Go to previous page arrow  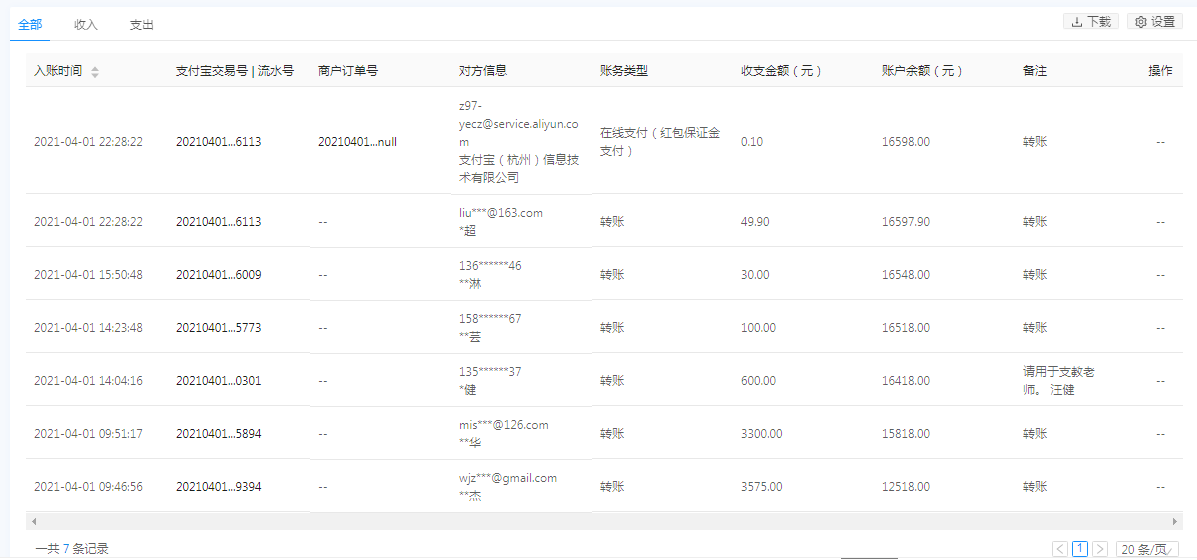pos(1060,548)
